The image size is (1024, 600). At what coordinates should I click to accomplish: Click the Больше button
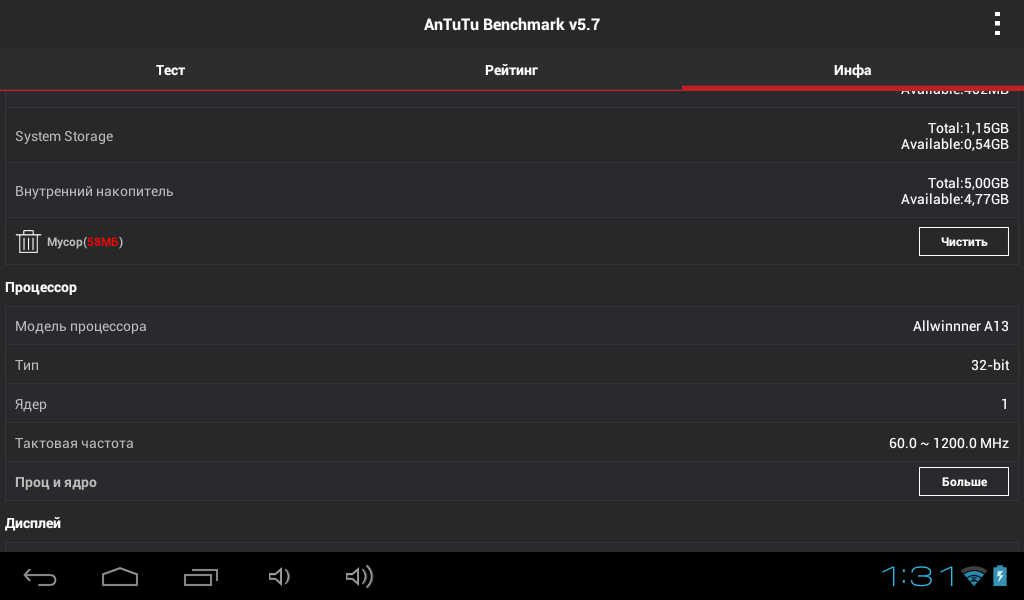point(963,482)
